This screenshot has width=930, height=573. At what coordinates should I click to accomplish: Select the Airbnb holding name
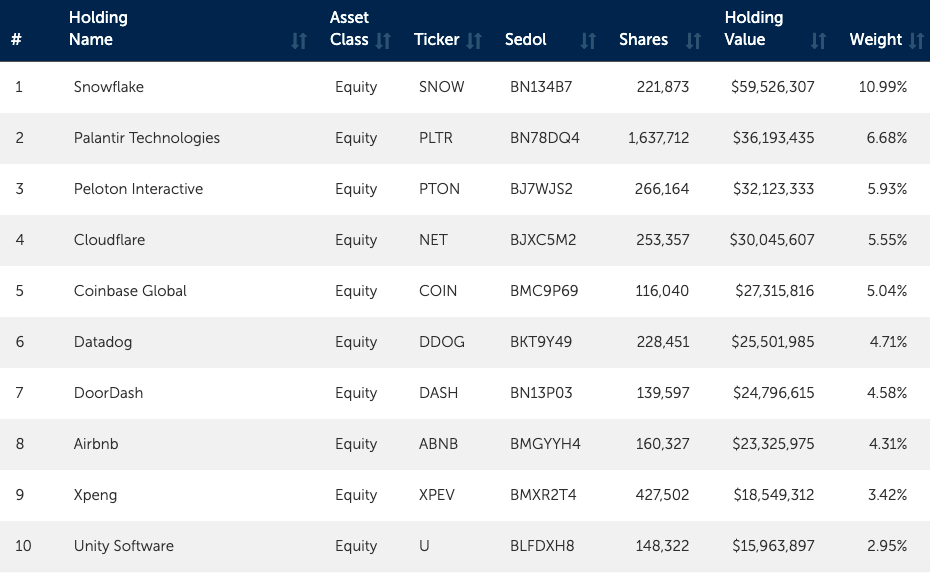pyautogui.click(x=95, y=444)
